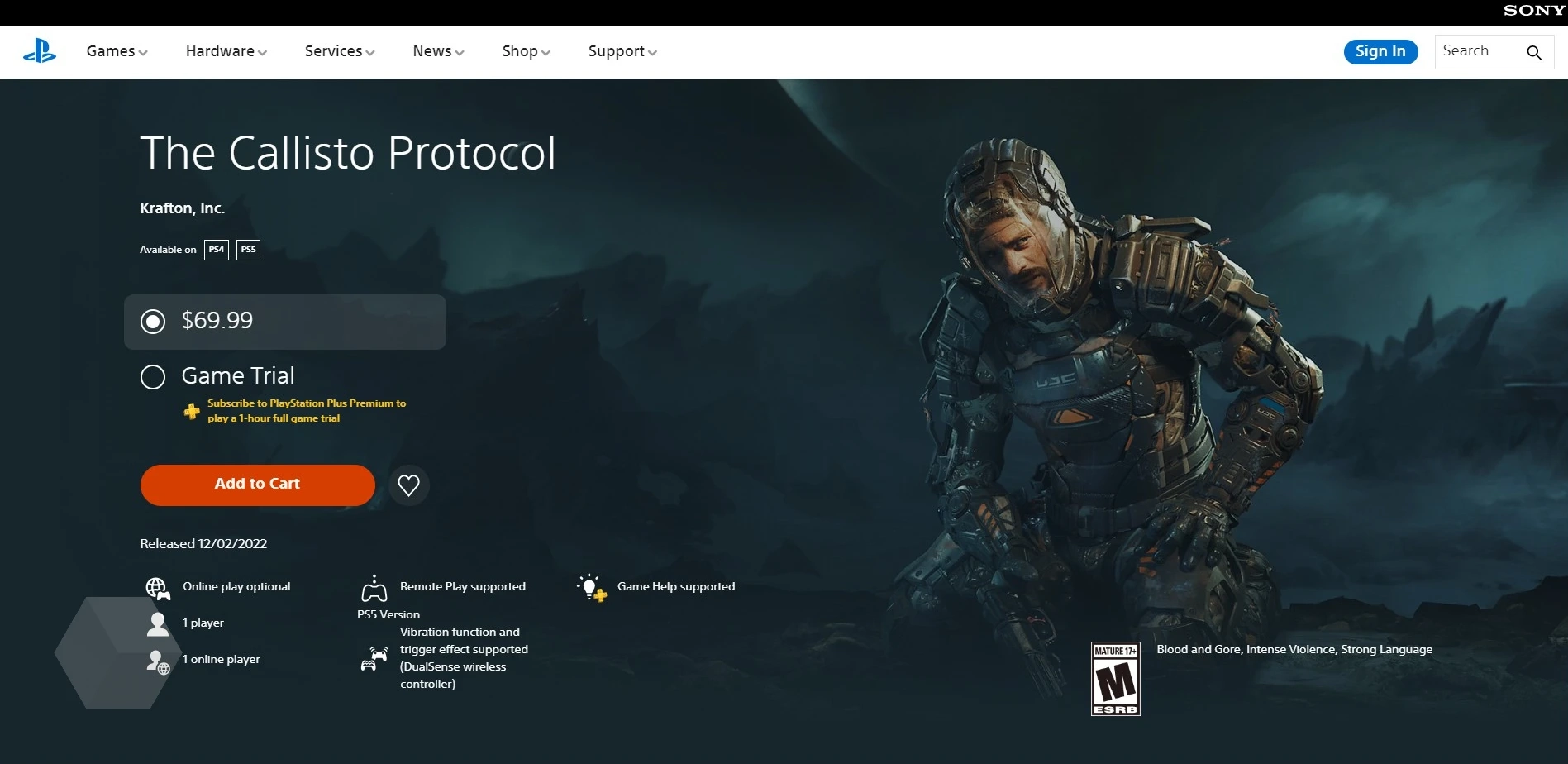1568x764 pixels.
Task: Open the Support menu in navigation
Action: 622,51
